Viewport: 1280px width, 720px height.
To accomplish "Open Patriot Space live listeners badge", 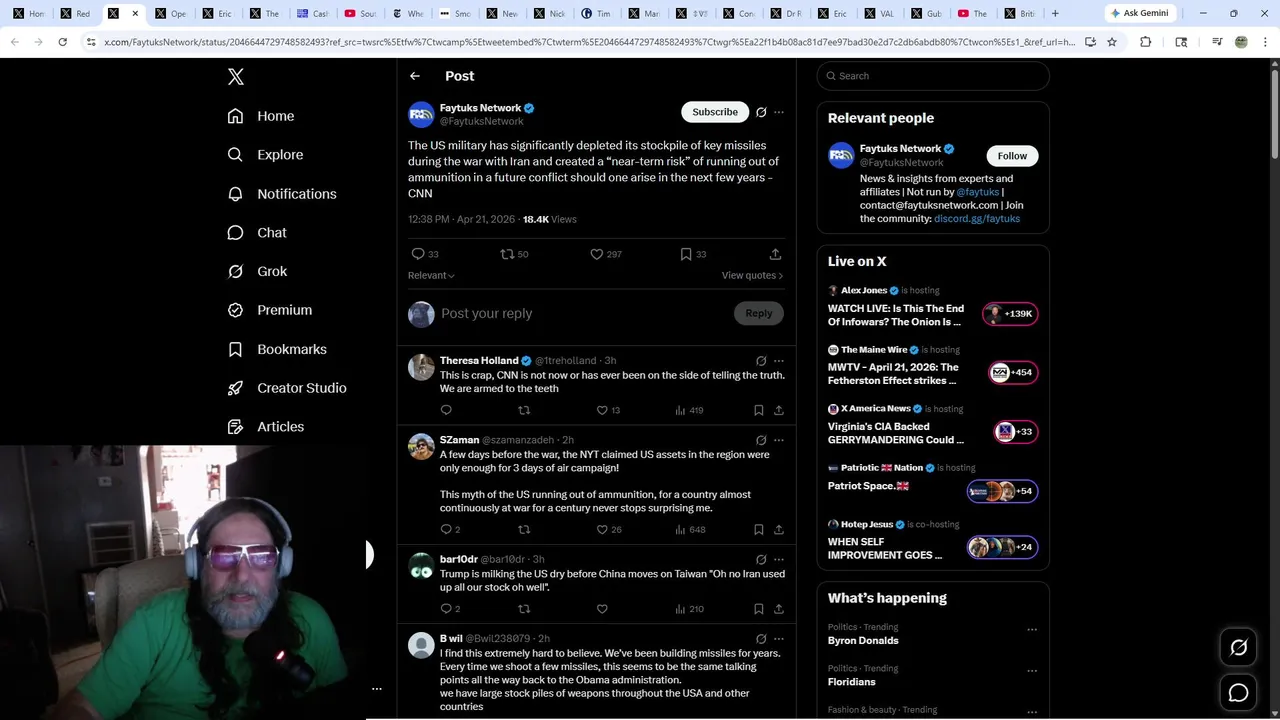I will [1003, 491].
